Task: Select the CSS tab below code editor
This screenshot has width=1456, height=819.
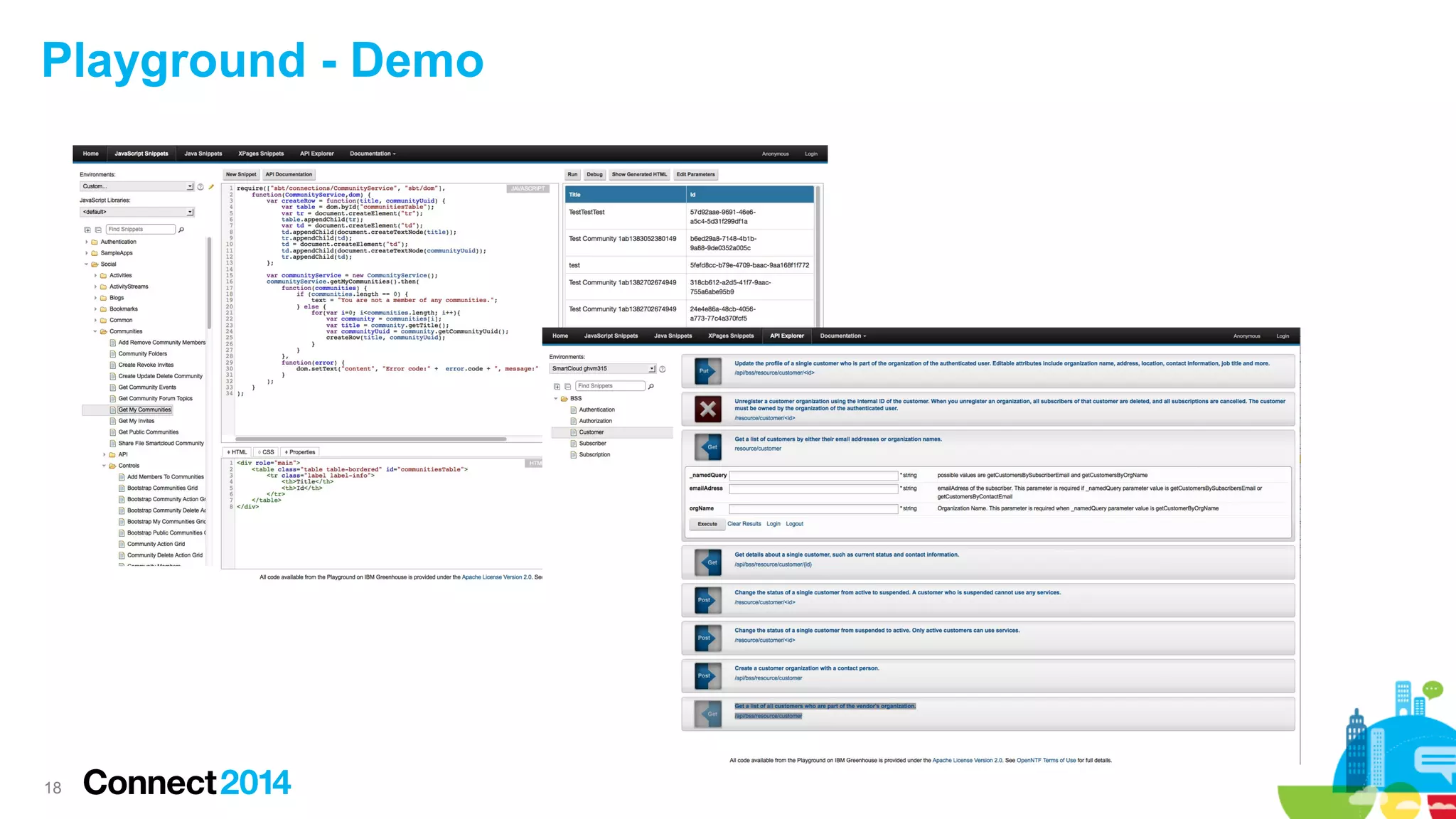Action: (266, 452)
